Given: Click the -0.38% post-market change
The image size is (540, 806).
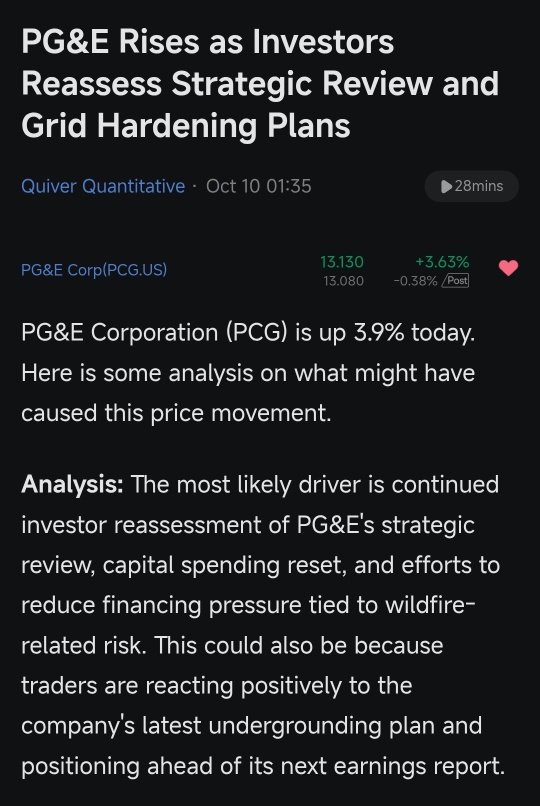Looking at the screenshot, I should tap(415, 281).
